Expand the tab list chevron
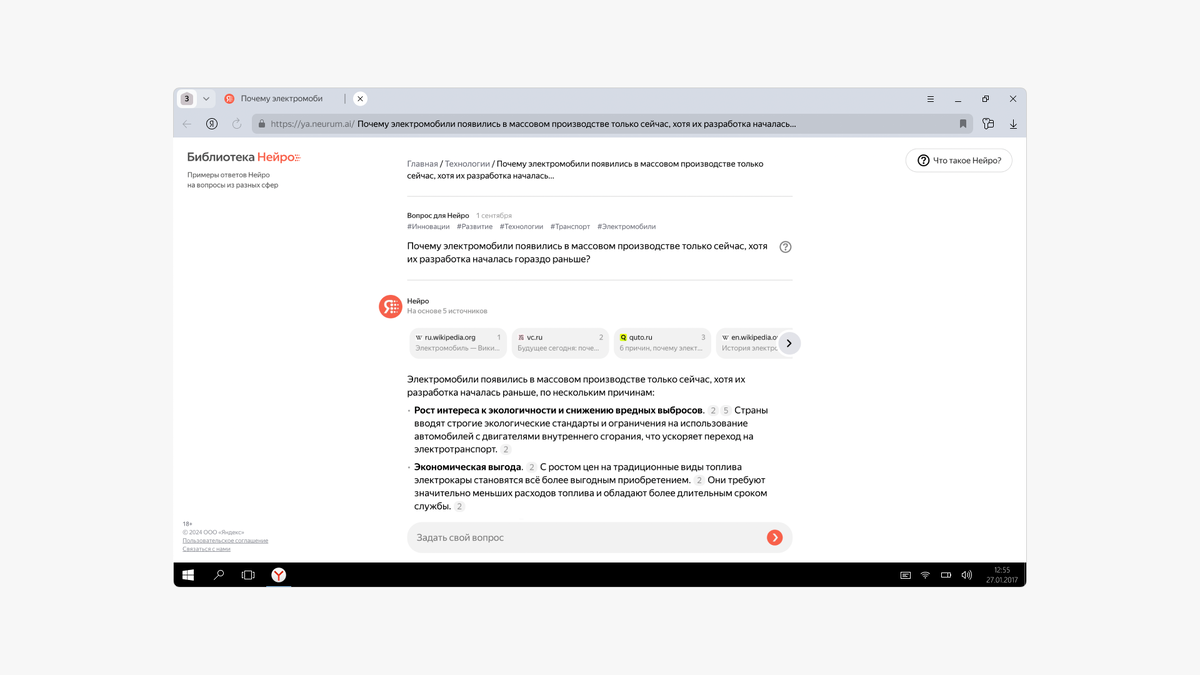The height and width of the screenshot is (675, 1200). [206, 99]
